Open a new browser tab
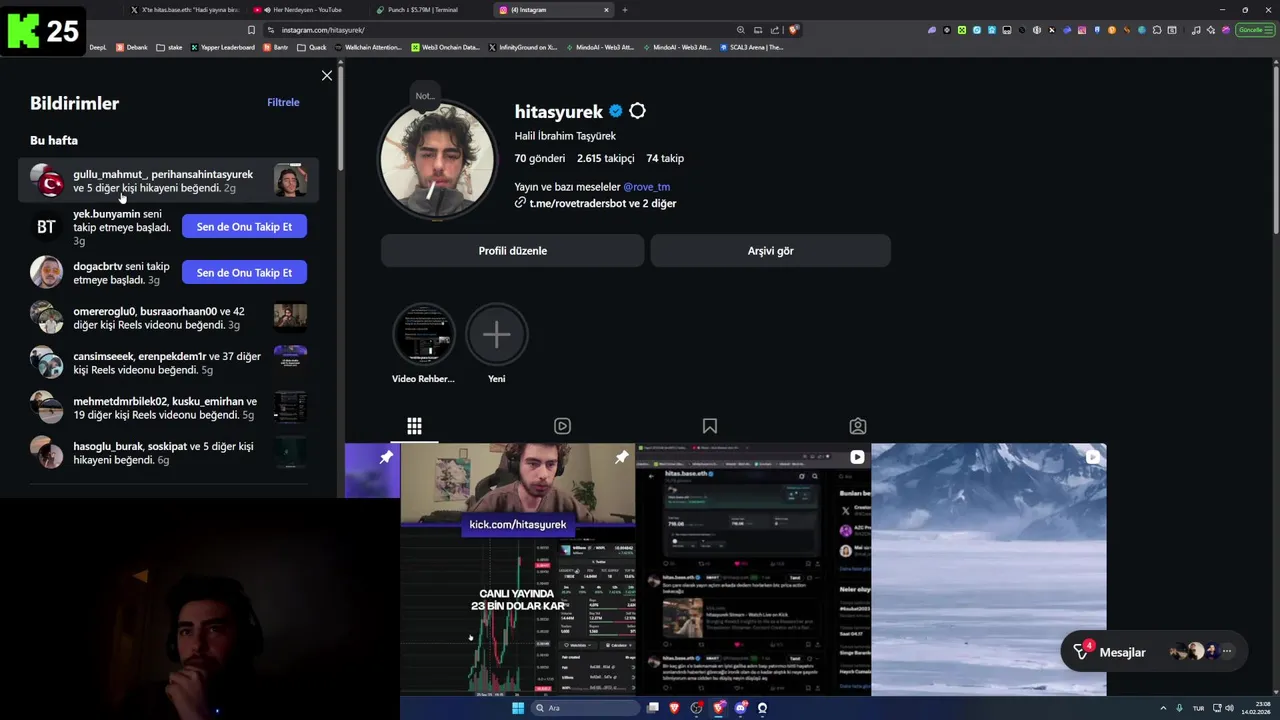The width and height of the screenshot is (1280, 720). 625,10
